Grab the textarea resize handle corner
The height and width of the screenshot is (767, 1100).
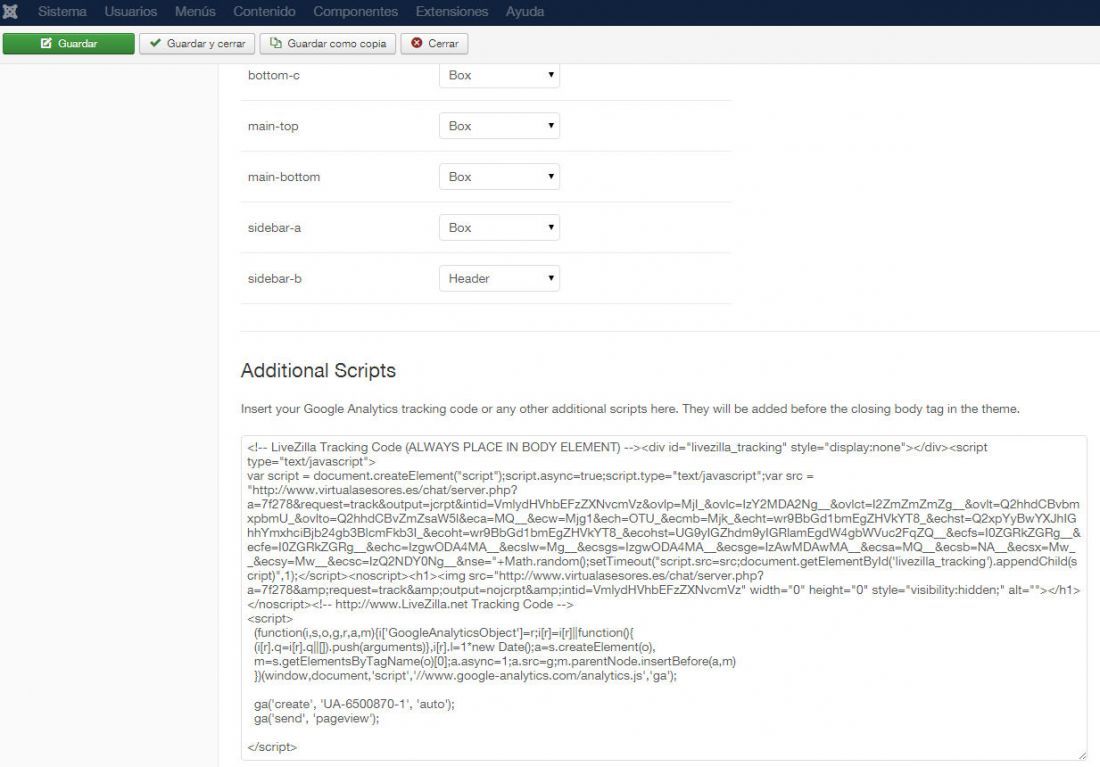point(1082,755)
